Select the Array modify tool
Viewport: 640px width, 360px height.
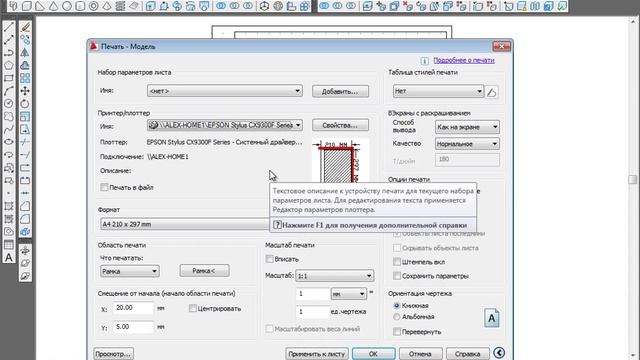coord(25,78)
